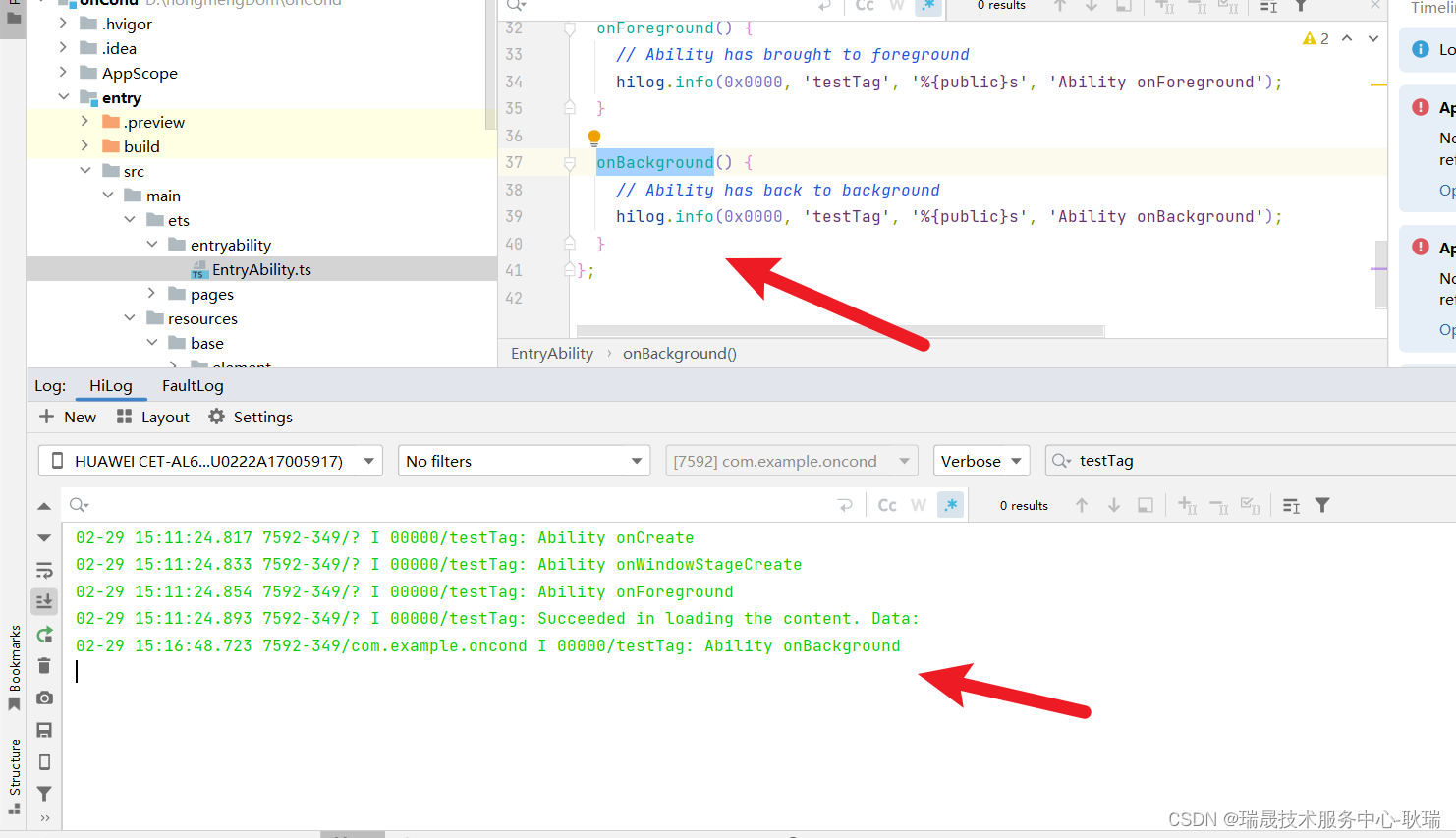Open the Bookmarks tool window

(x=14, y=668)
